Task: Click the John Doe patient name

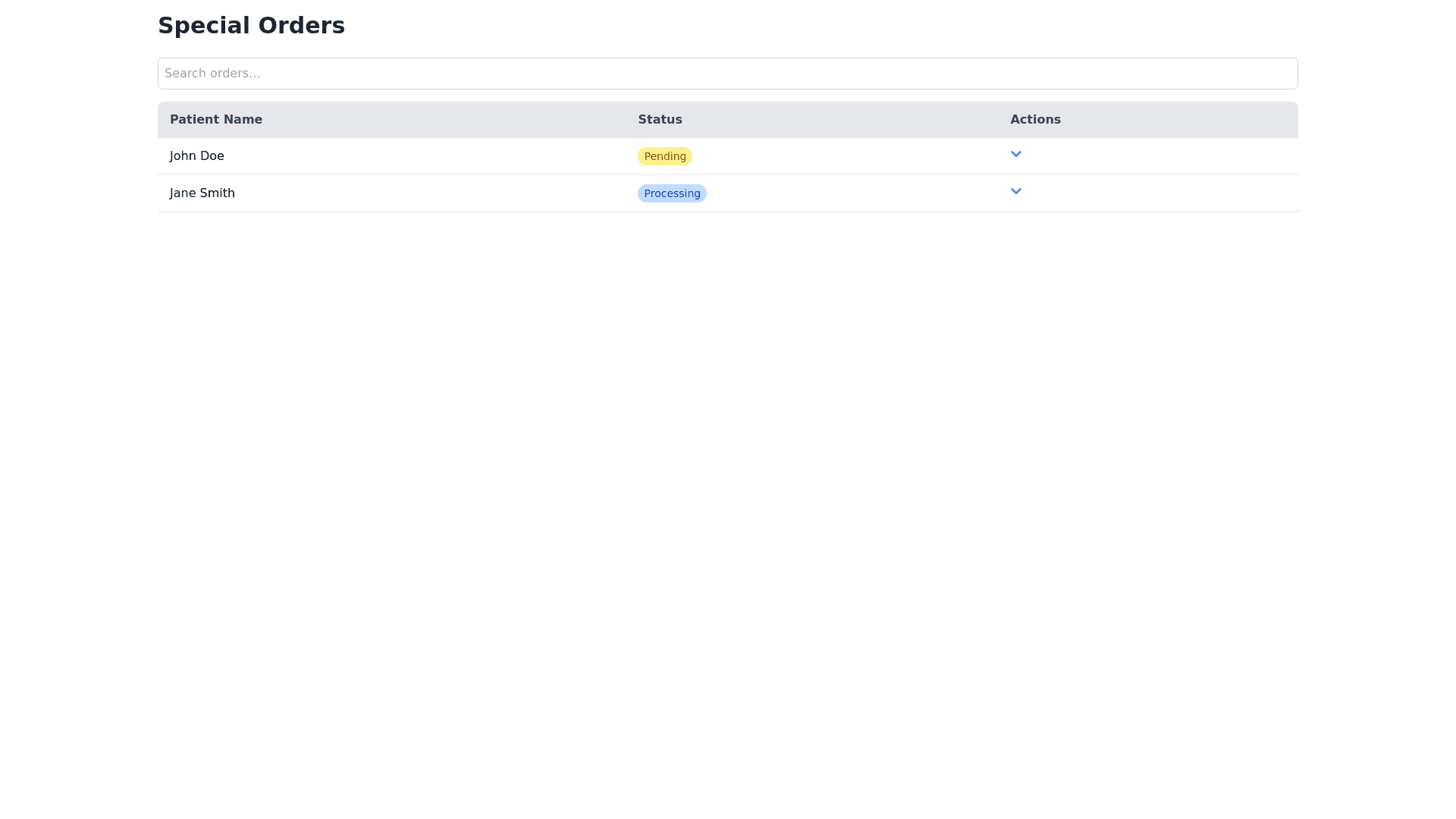Action: pyautogui.click(x=197, y=156)
